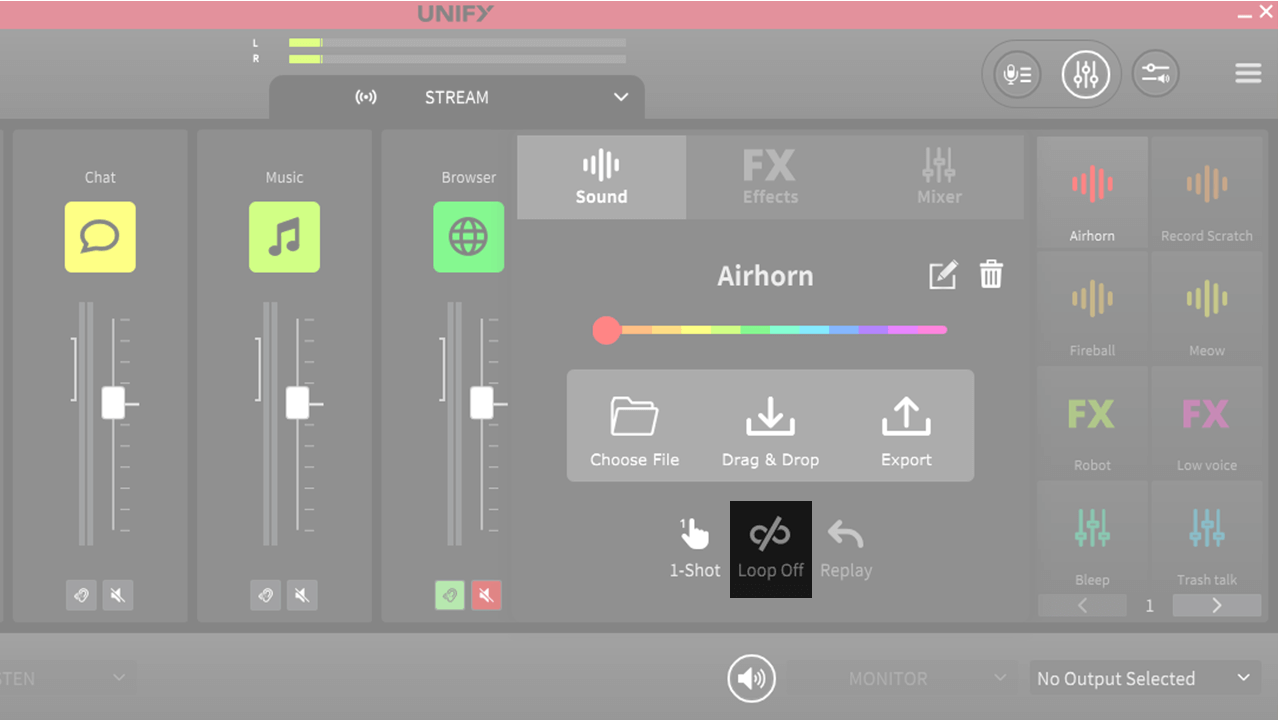Rename Airhorn with the edit pencil icon

point(941,274)
